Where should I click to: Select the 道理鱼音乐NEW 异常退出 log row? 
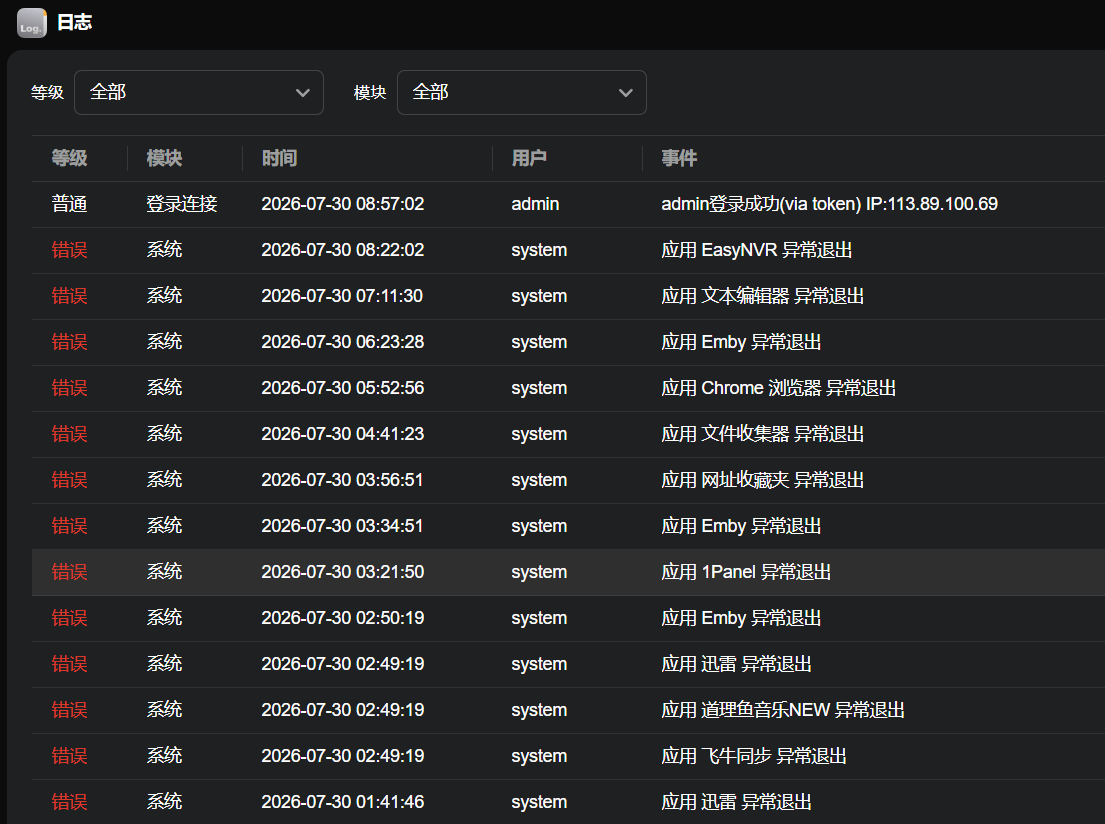click(x=568, y=710)
